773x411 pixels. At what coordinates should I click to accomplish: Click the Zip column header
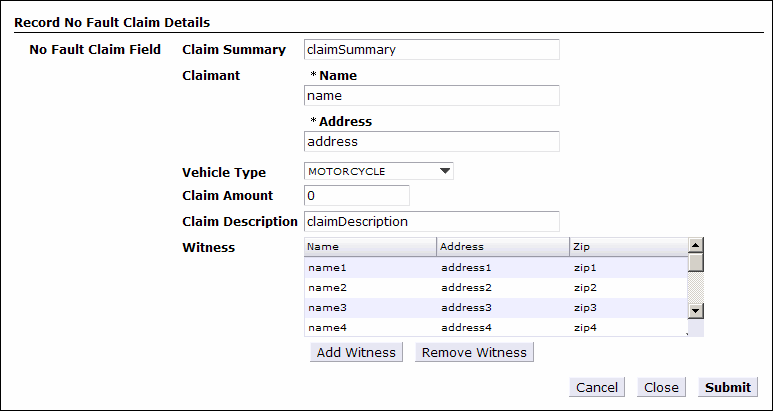627,246
